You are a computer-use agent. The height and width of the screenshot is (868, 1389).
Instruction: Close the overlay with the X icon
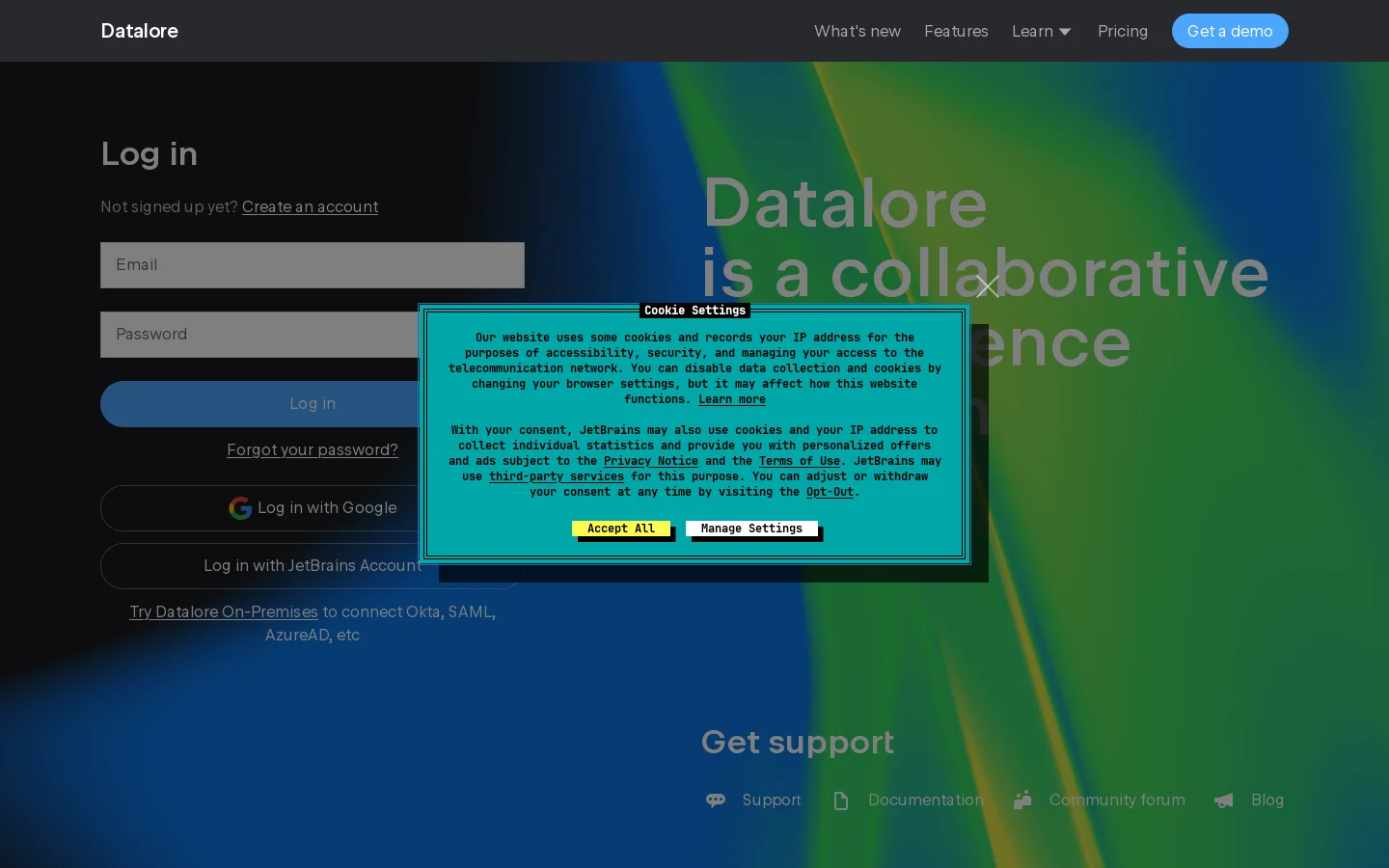[x=987, y=286]
